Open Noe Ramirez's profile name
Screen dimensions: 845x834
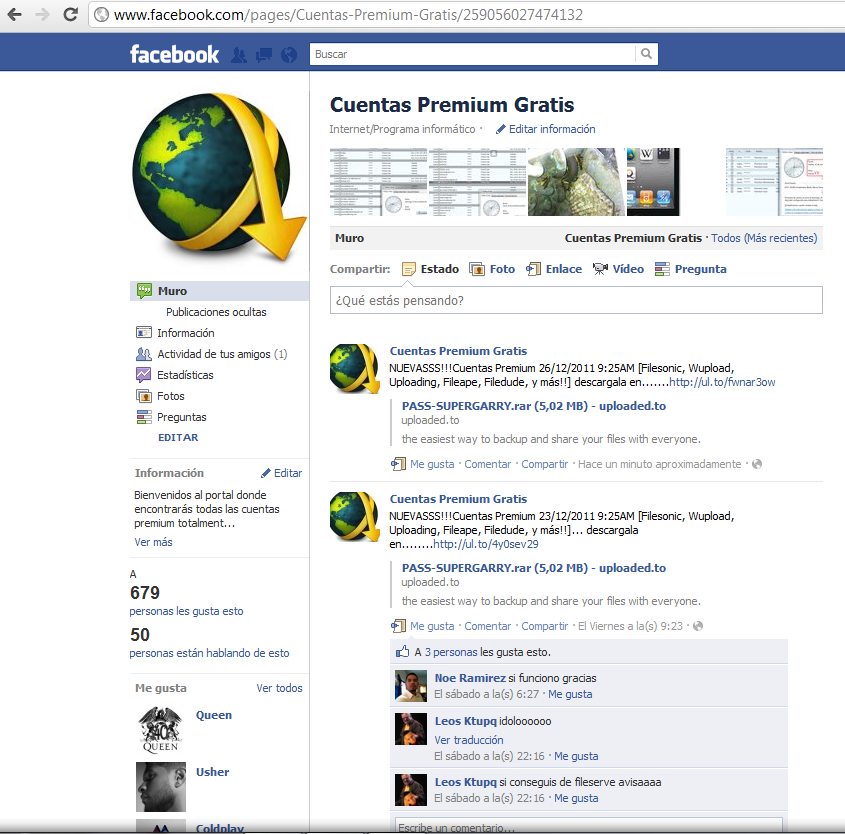470,678
